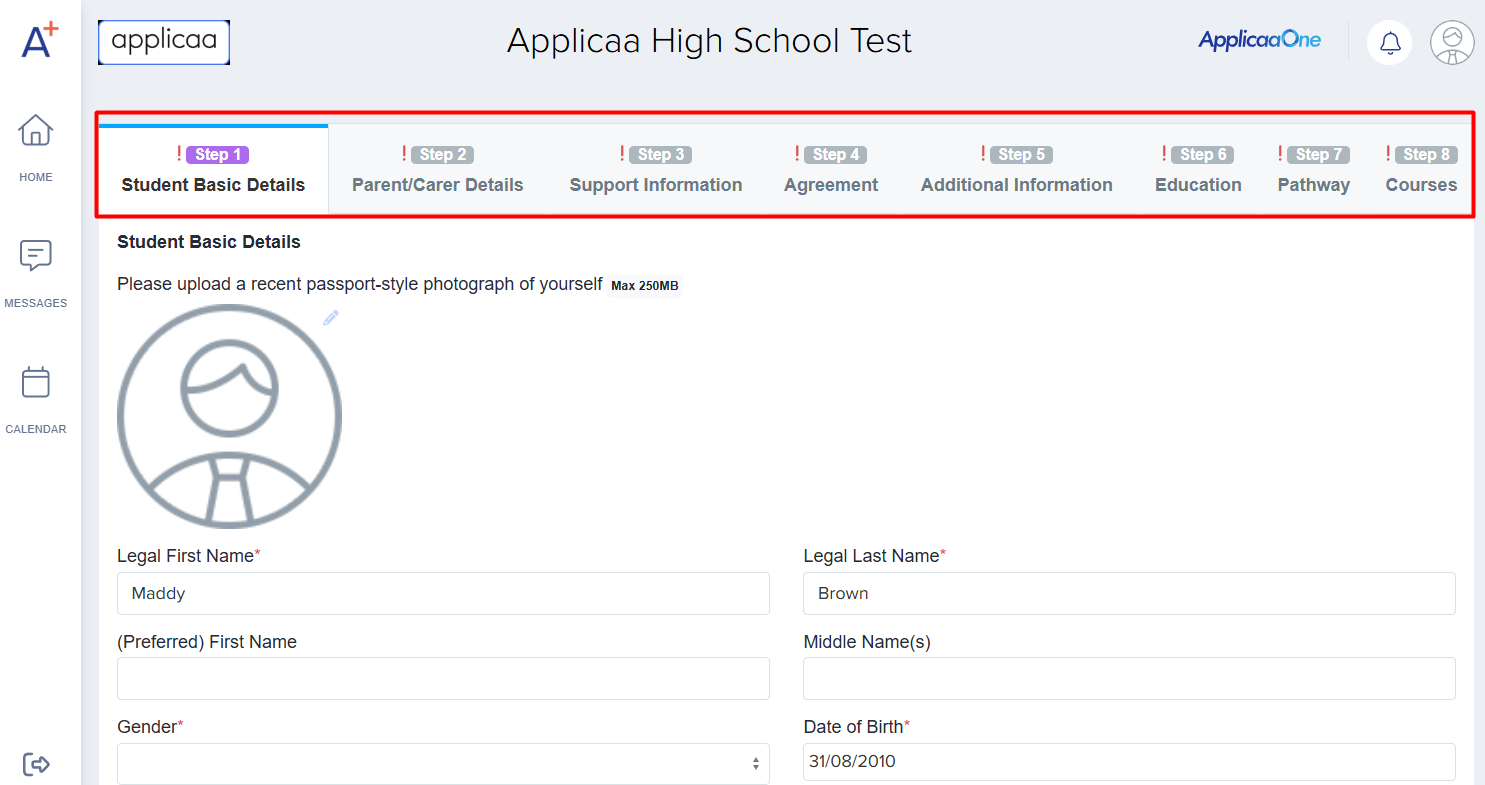Expand the Gender dropdown
Image resolution: width=1485 pixels, height=785 pixels.
[443, 763]
